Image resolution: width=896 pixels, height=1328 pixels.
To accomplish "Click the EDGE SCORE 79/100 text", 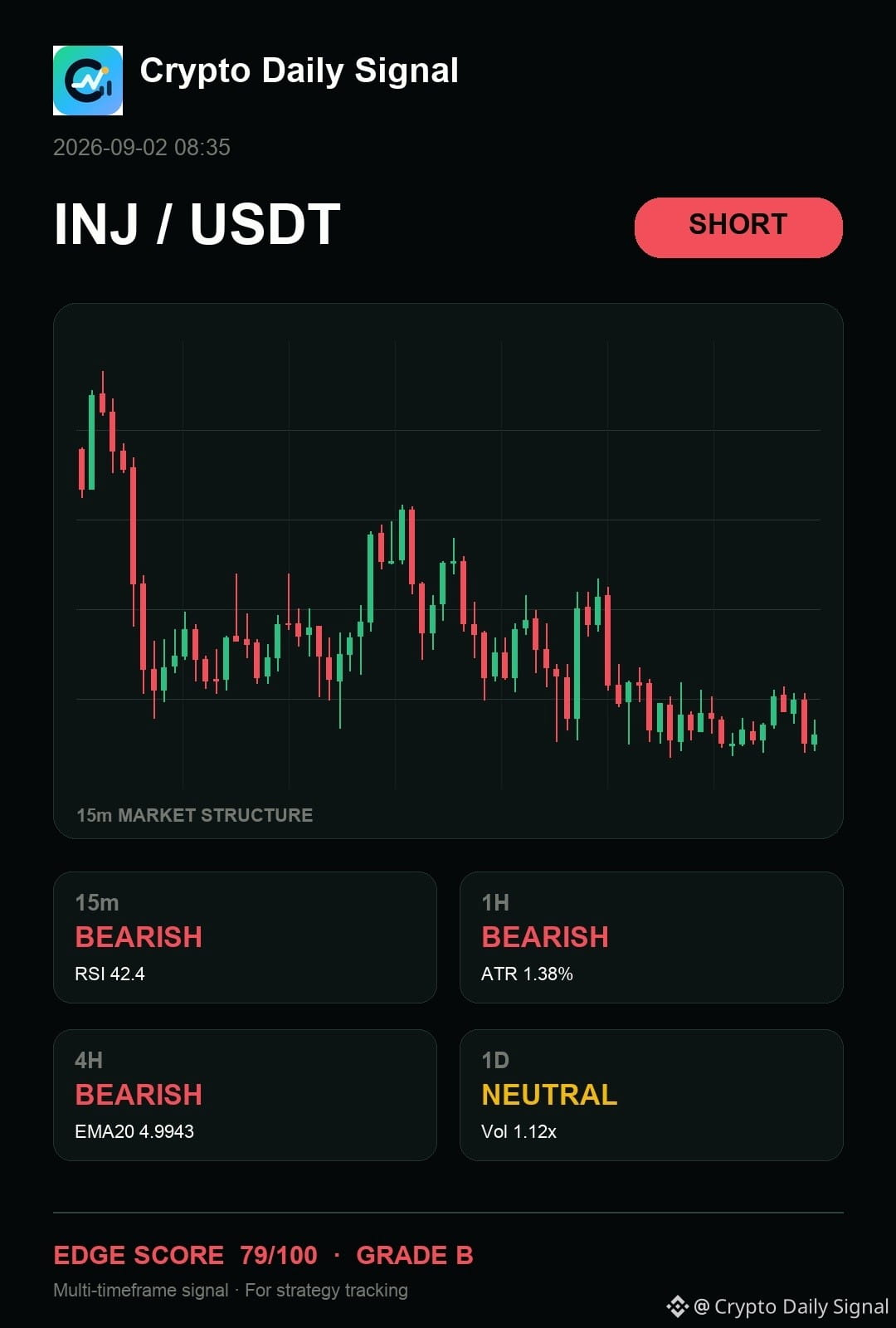I will click(x=186, y=1255).
